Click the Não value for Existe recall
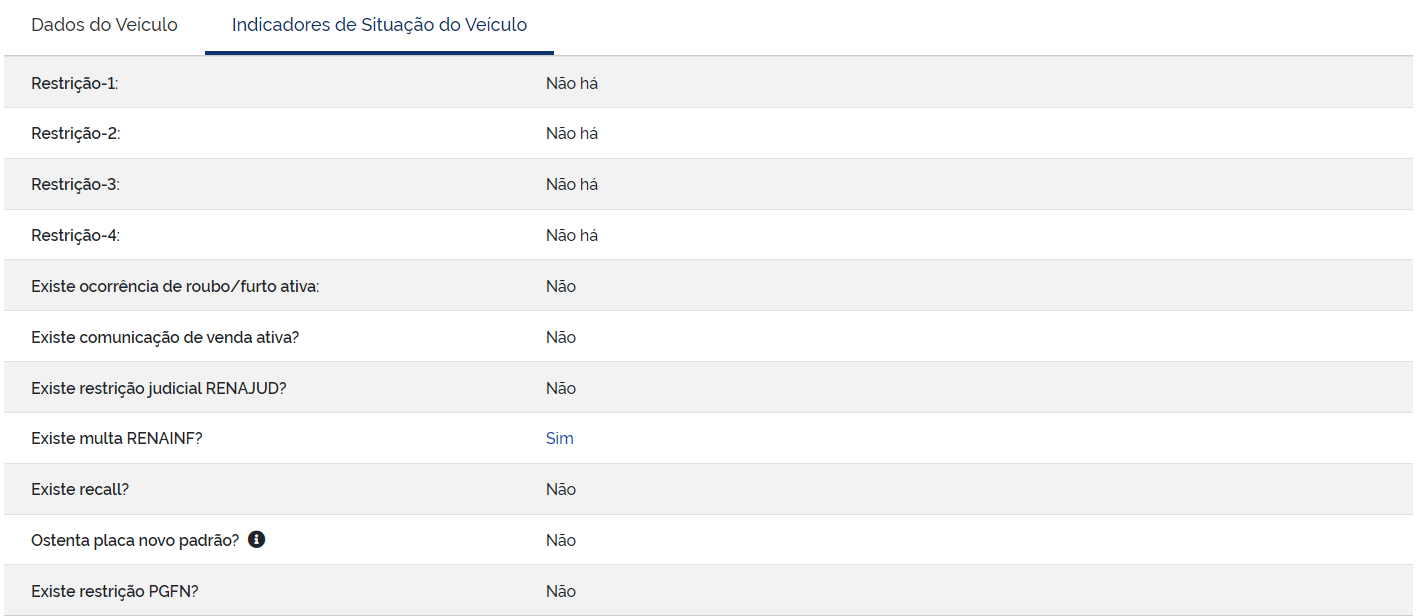This screenshot has width=1420, height=616. 561,489
